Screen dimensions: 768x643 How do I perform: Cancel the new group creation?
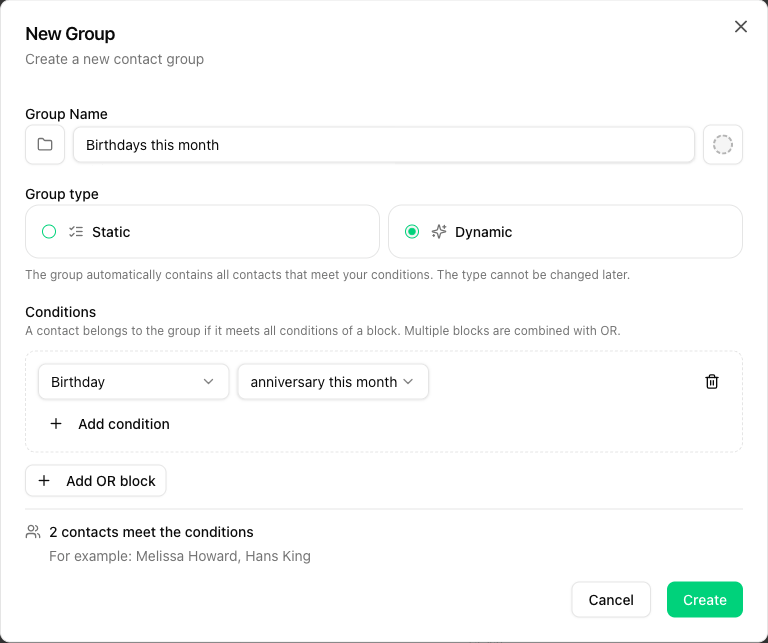point(611,599)
